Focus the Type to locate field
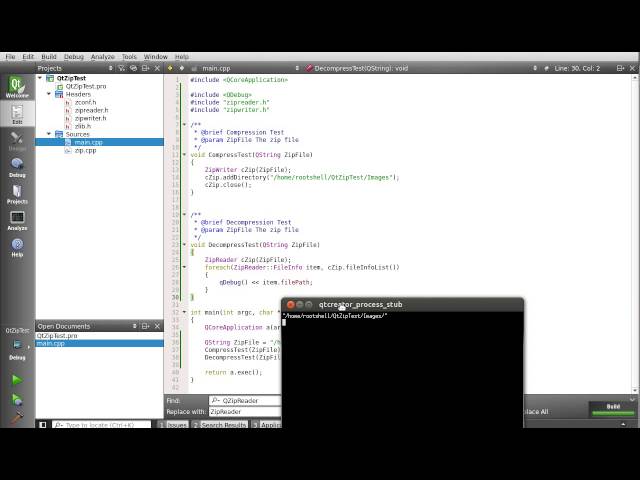This screenshot has width=640, height=480. 102,424
